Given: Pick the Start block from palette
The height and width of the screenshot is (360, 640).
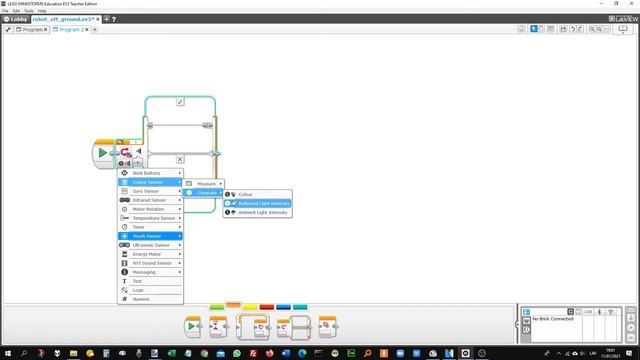Looking at the screenshot, I should pyautogui.click(x=192, y=326).
